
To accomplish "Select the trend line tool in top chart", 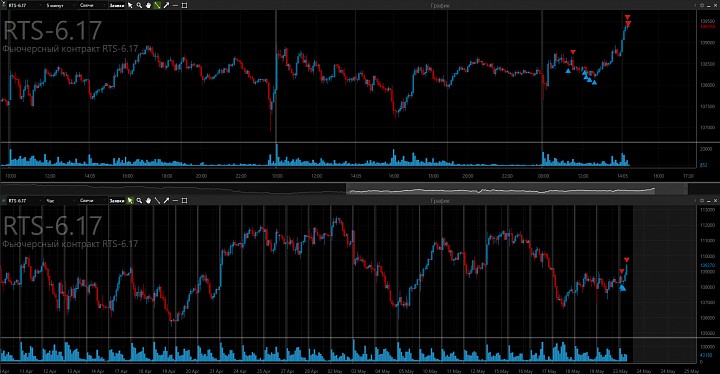I will coord(157,6).
